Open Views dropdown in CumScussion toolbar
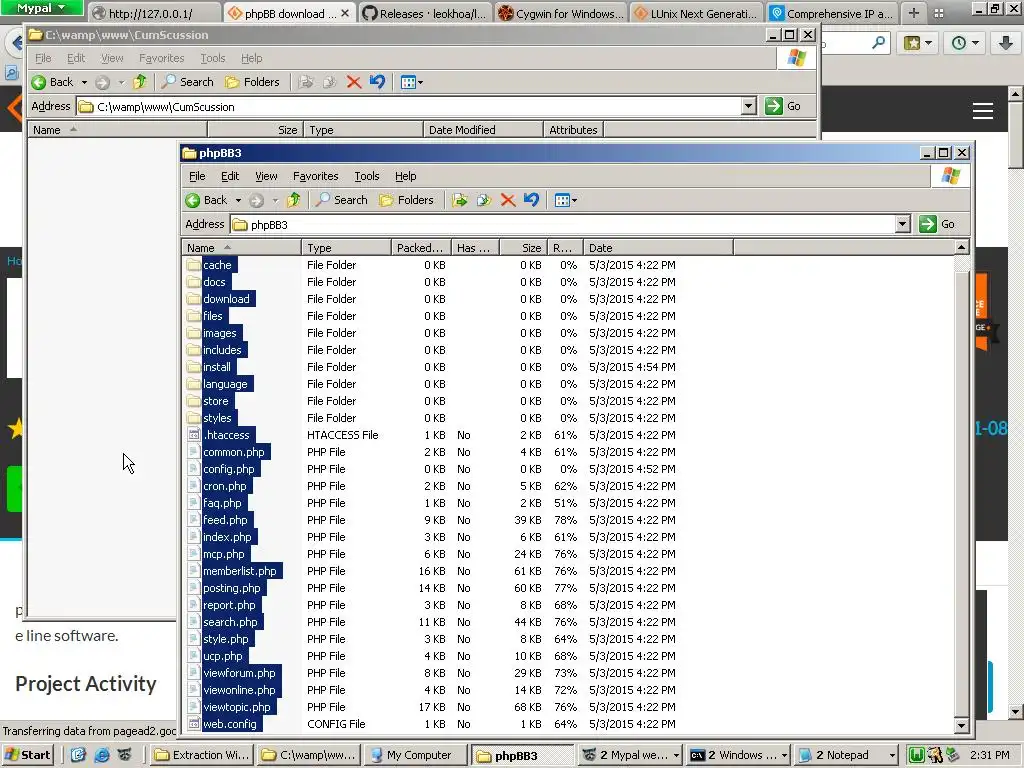 point(411,82)
